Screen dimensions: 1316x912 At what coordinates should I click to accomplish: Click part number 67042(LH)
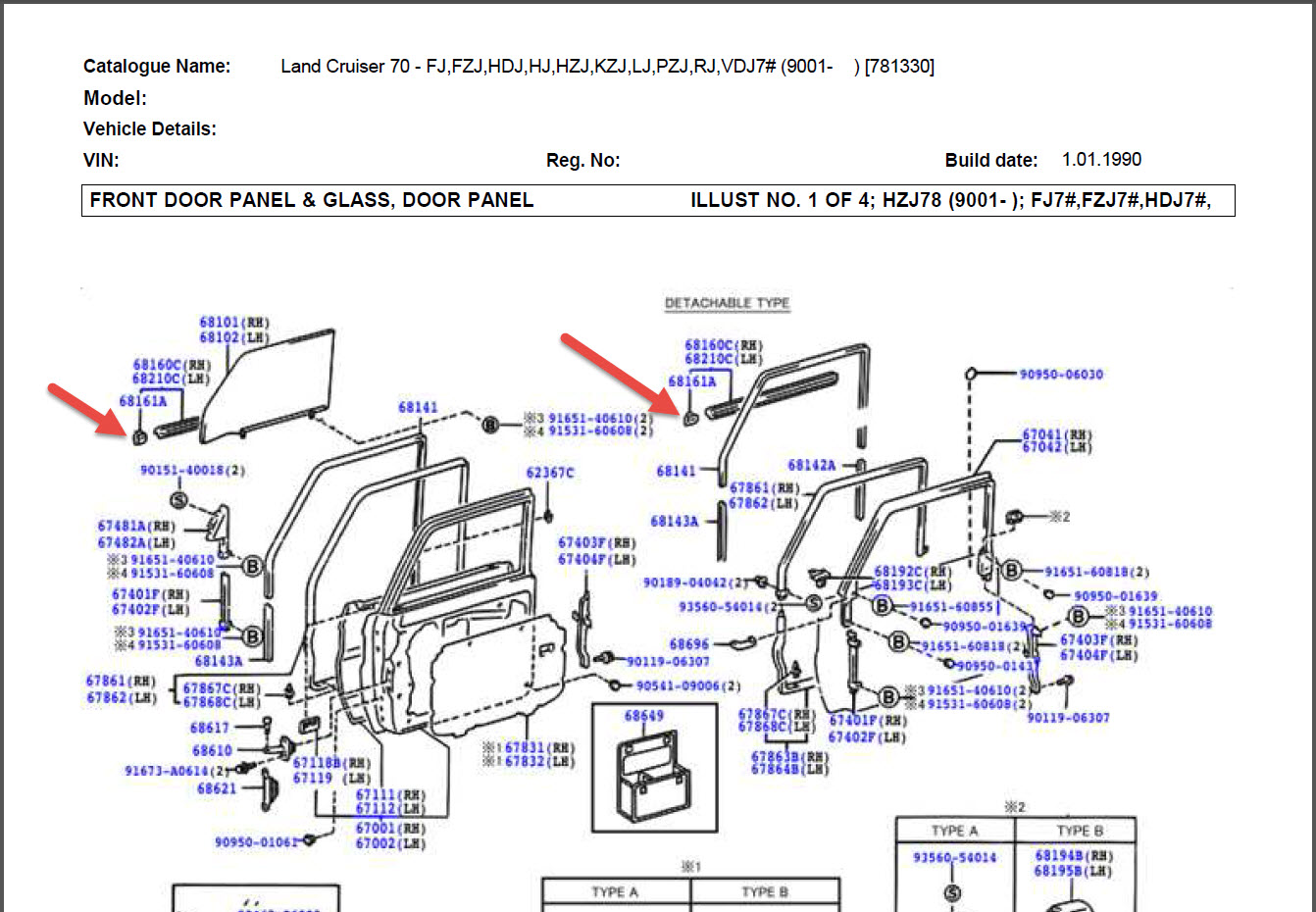[x=1058, y=448]
